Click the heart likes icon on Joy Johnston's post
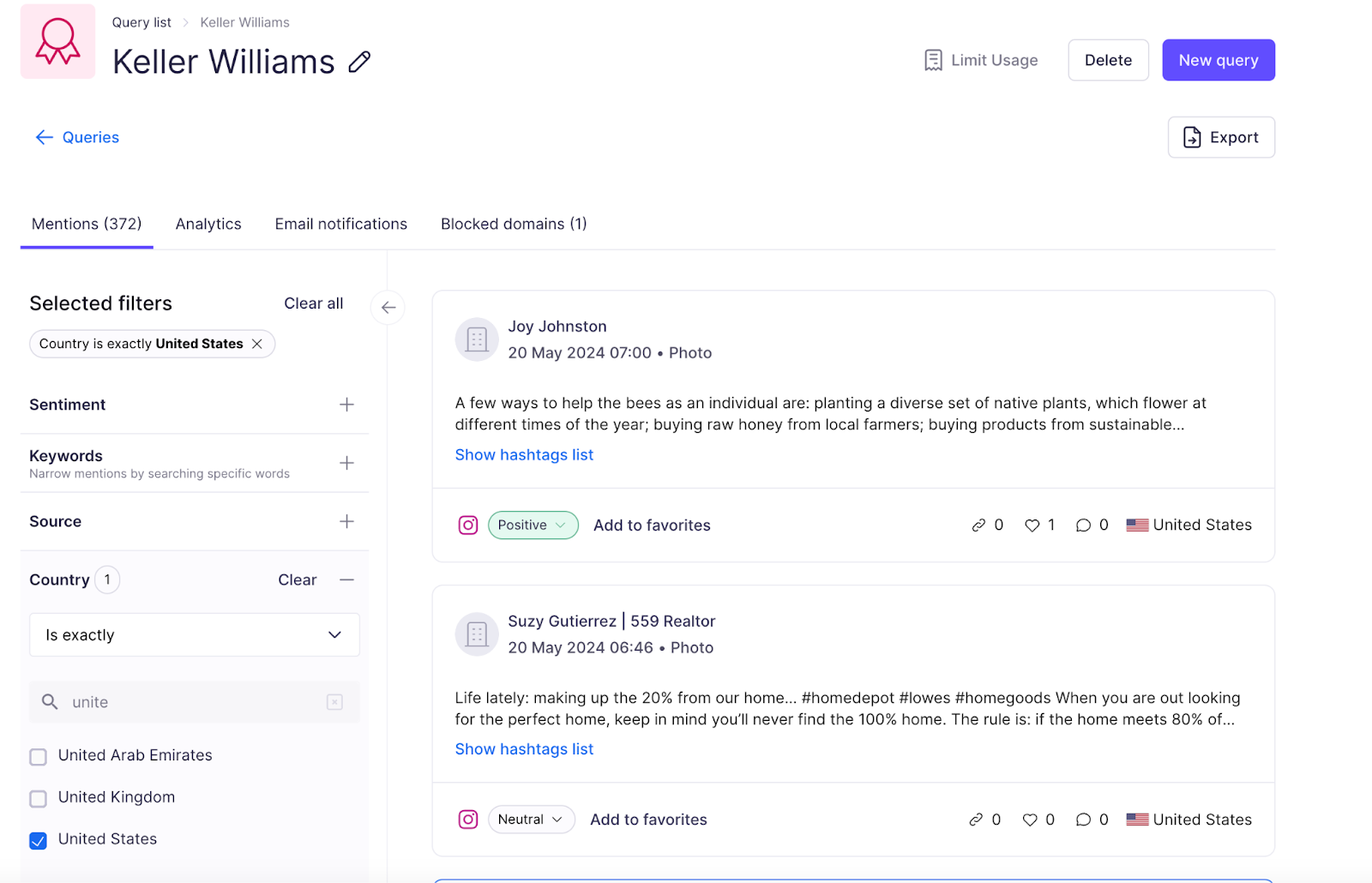Viewport: 1372px width, 883px height. [x=1032, y=526]
